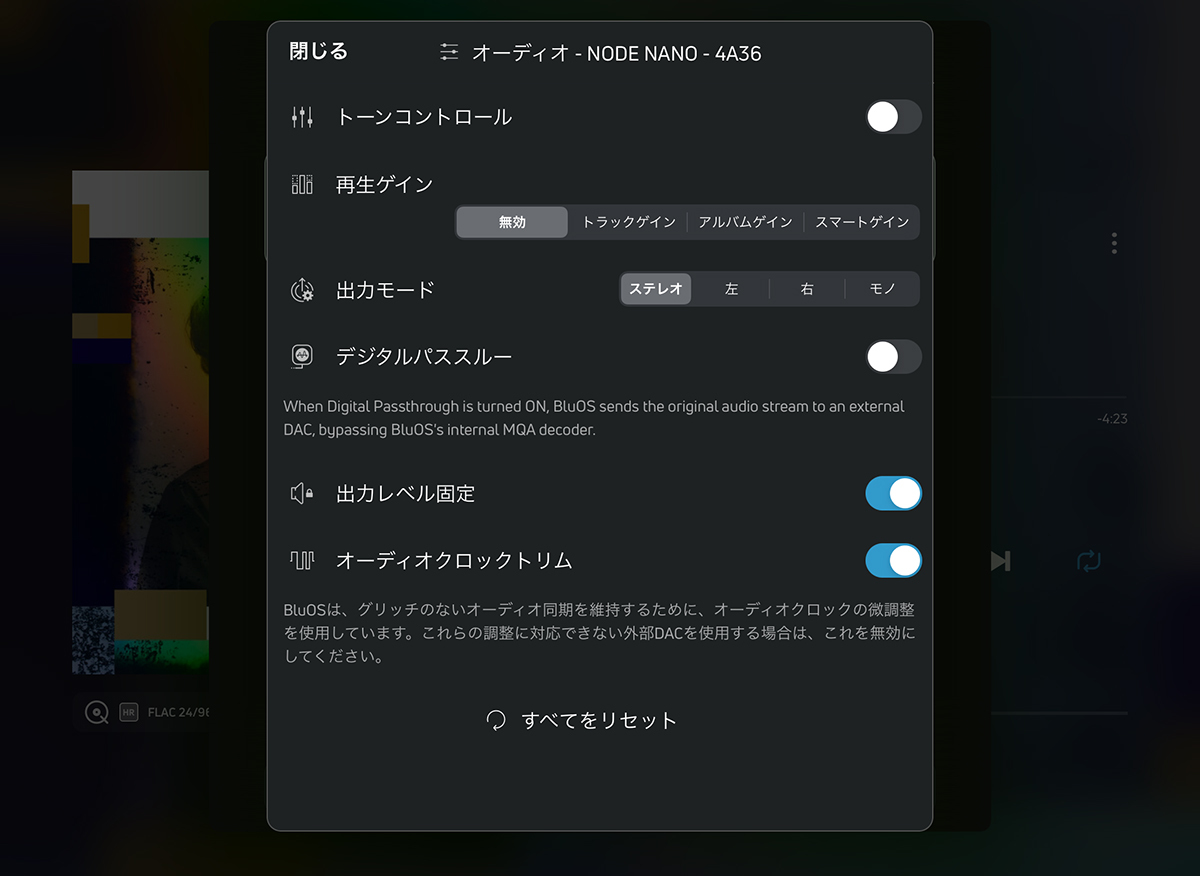Click next track icon in background player

[1000, 561]
